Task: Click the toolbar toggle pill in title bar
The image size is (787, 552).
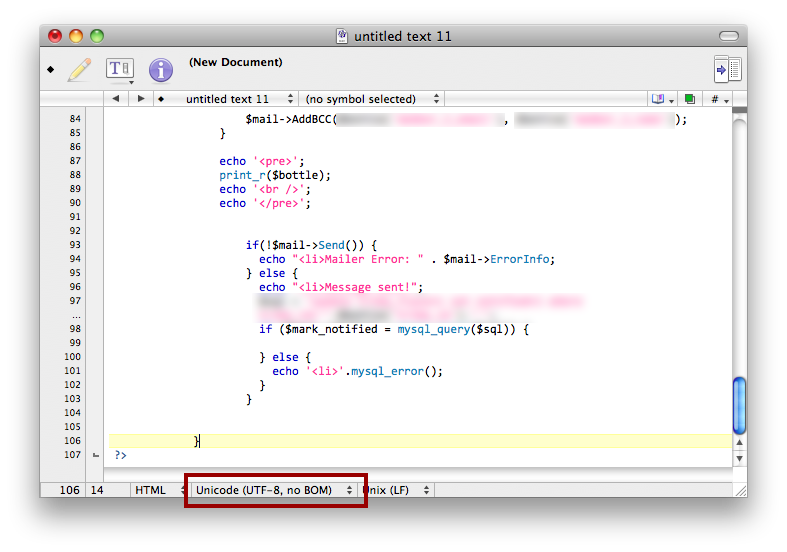Action: click(x=729, y=36)
